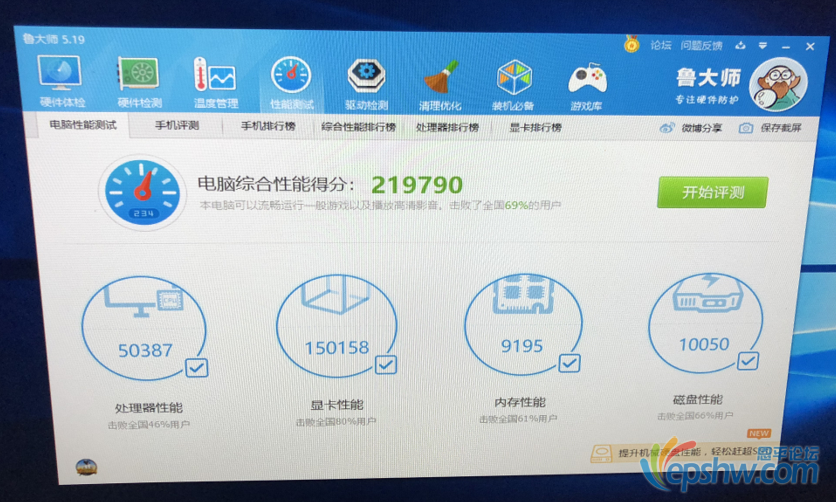Viewport: 836px width, 502px height.
Task: Switch to the 显卡排行榜 tab
Action: [535, 127]
